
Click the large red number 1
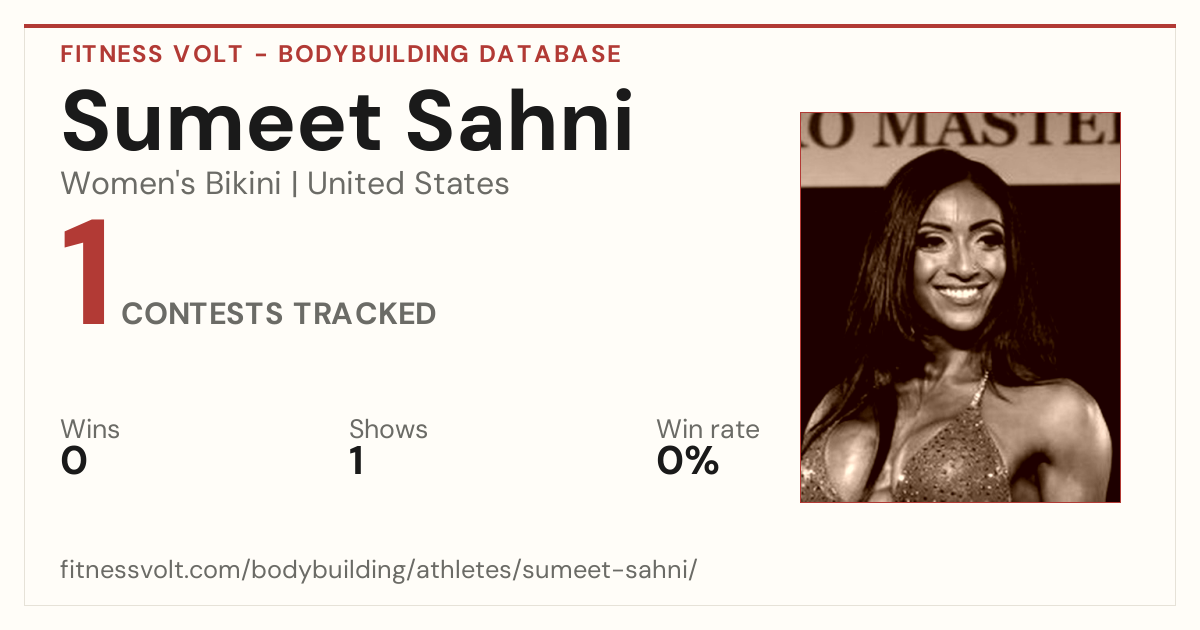tap(86, 274)
